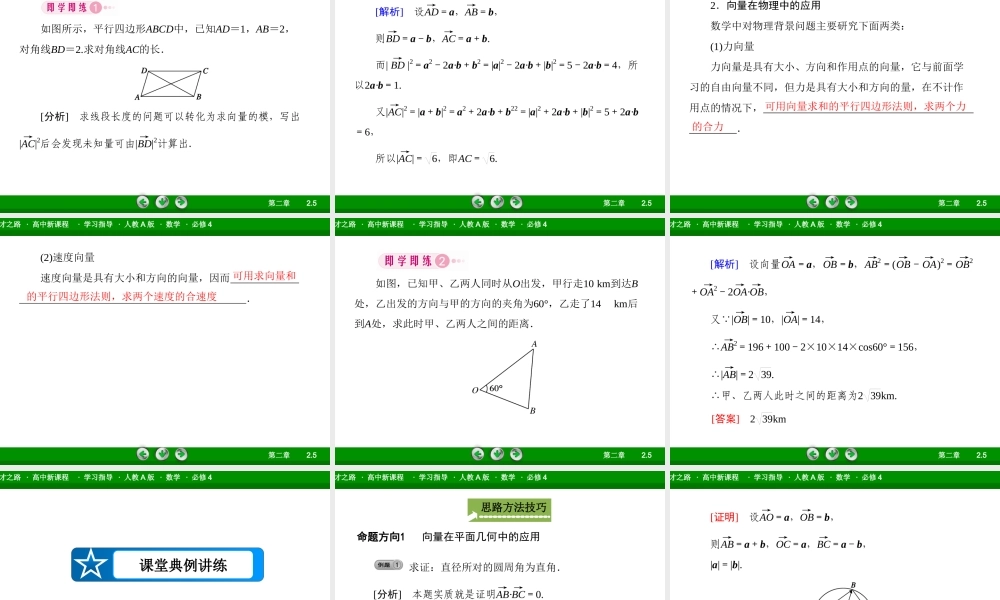Click the forward arrow on the top-right slide
This screenshot has height=600, width=1000.
(x=851, y=202)
